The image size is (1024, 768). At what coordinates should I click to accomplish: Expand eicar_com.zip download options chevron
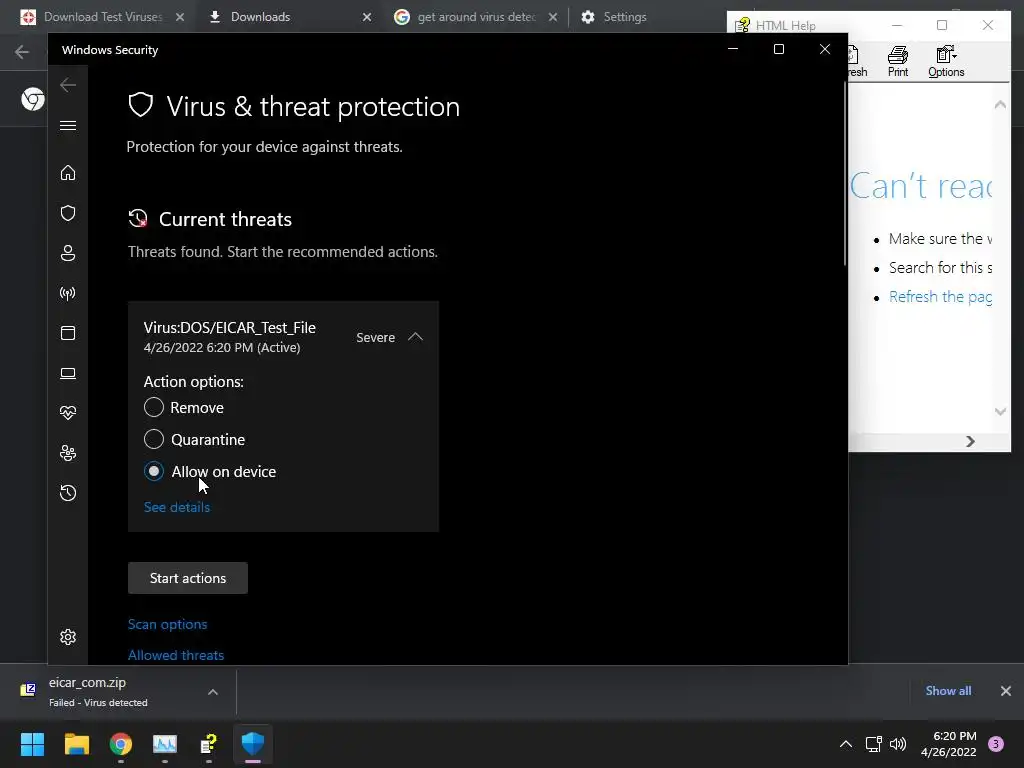[213, 692]
